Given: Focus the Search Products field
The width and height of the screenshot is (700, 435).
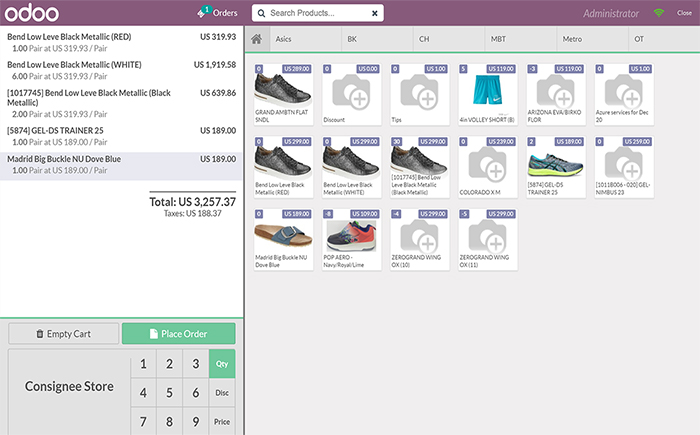Looking at the screenshot, I should pyautogui.click(x=317, y=13).
